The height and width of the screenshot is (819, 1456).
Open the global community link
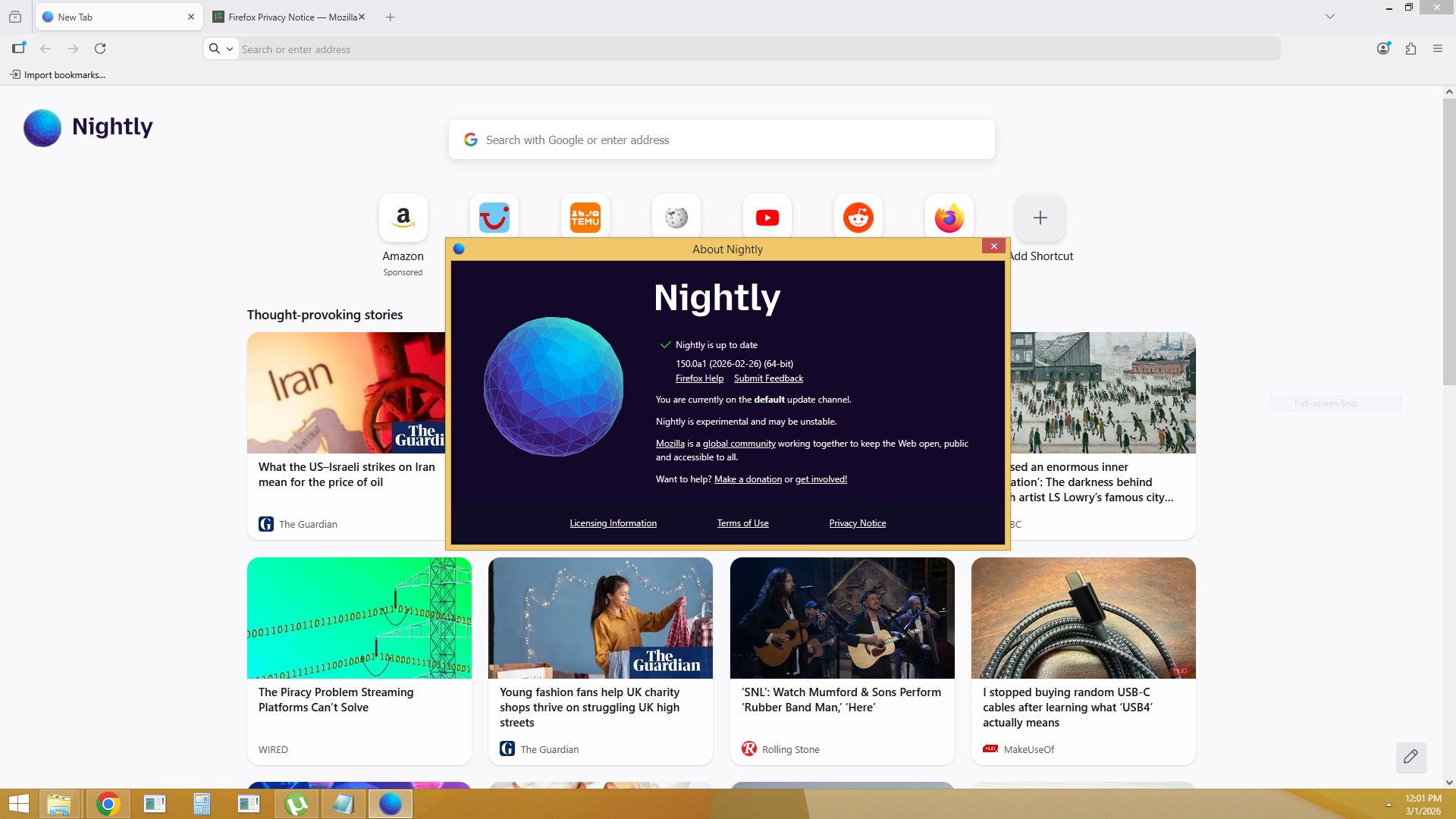(x=739, y=444)
